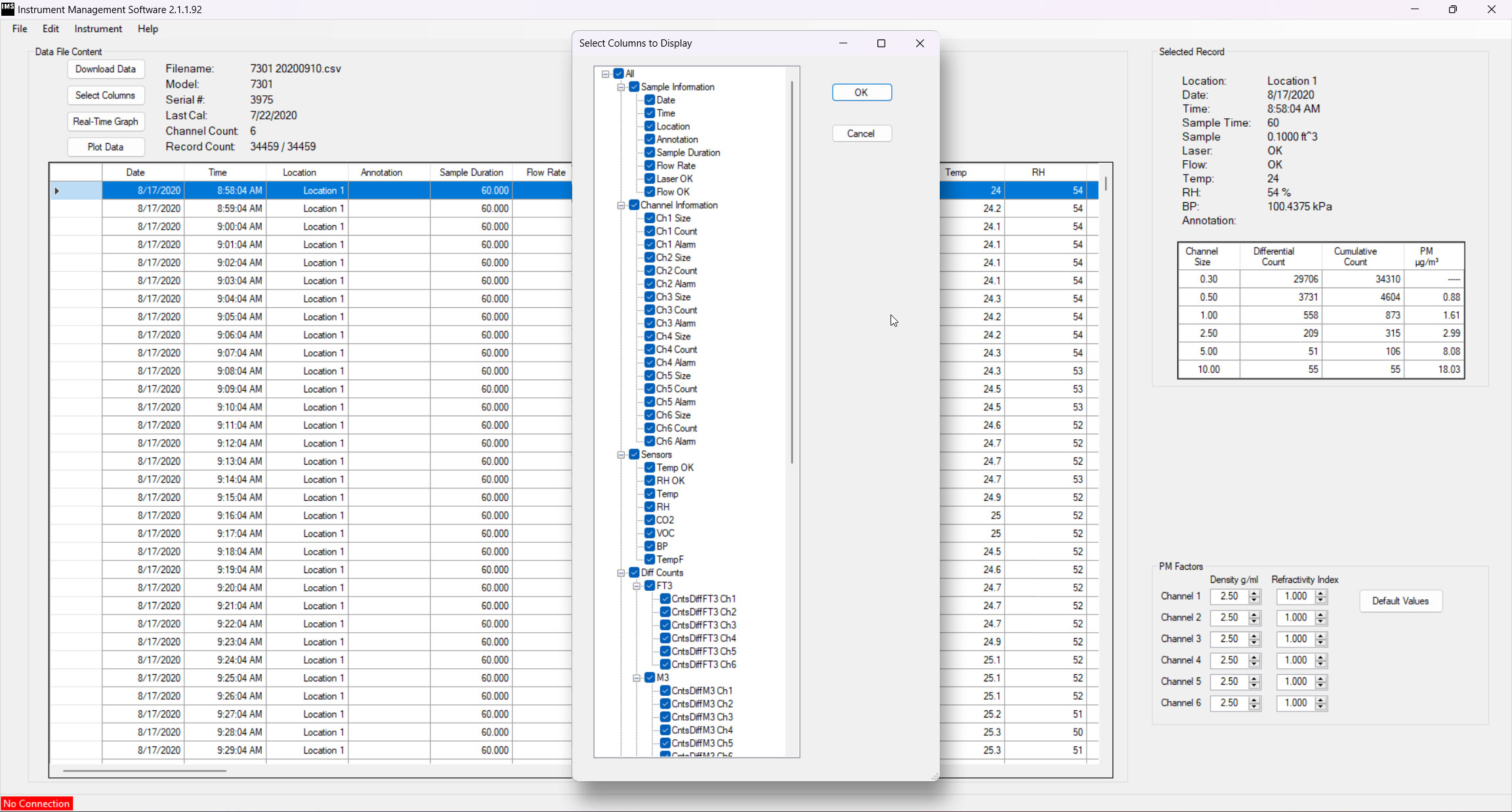
Task: Minimize the Select Columns dialog
Action: coord(843,43)
